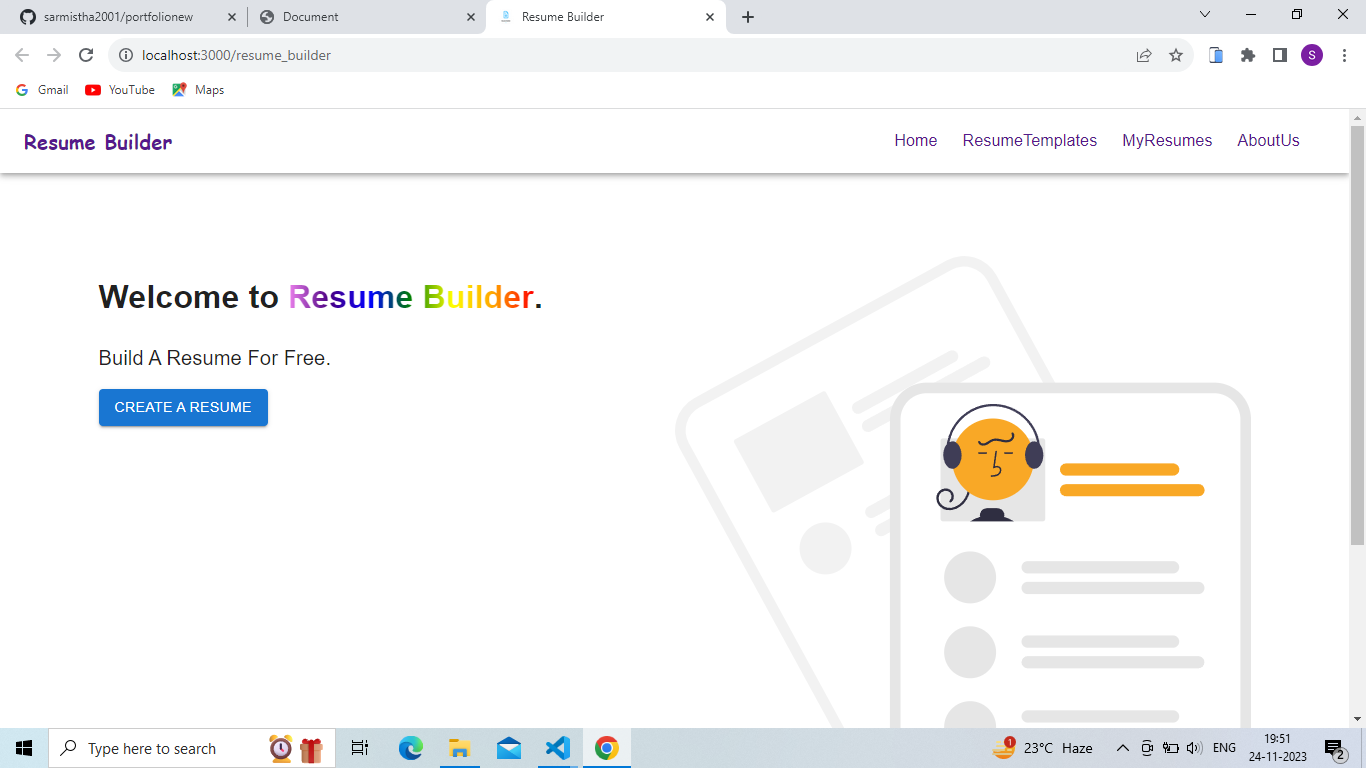1366x768 pixels.
Task: Show hidden system tray icons
Action: [x=1122, y=748]
